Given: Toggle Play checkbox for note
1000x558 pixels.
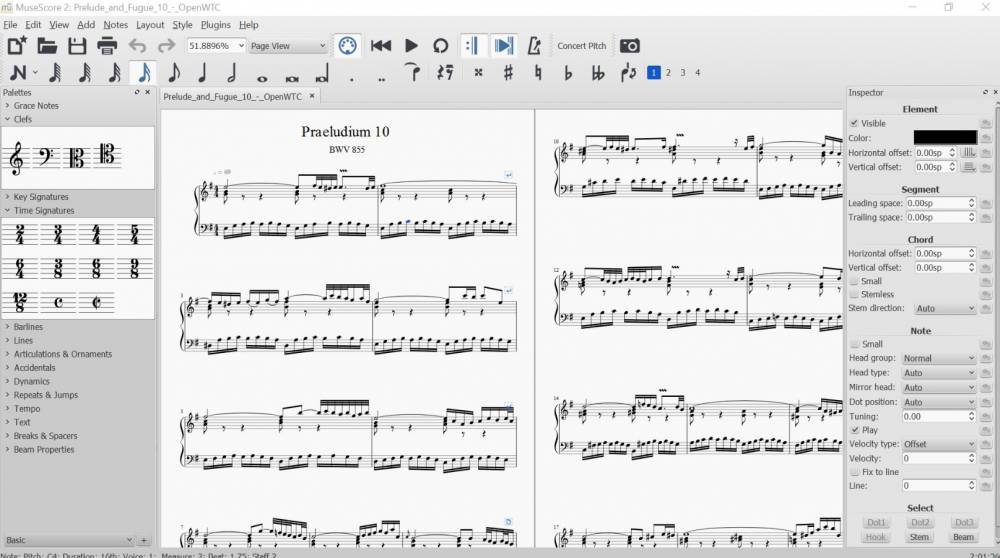Looking at the screenshot, I should 855,430.
